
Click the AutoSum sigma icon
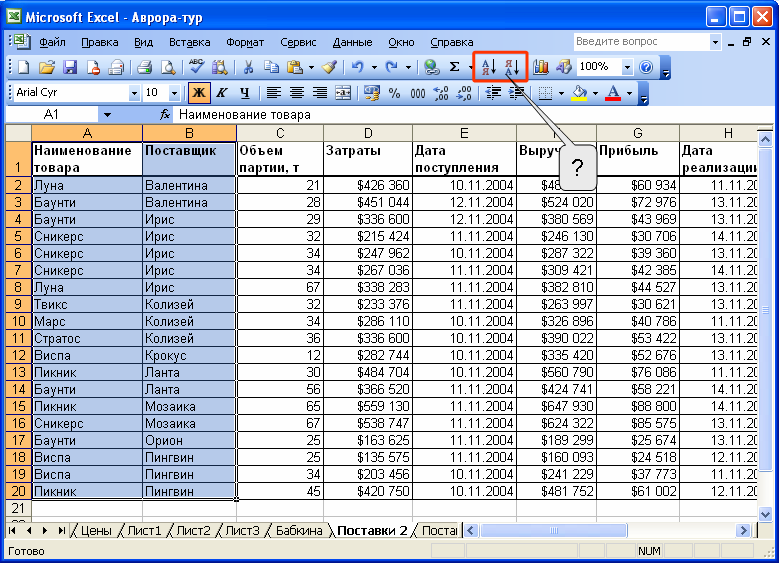454,67
